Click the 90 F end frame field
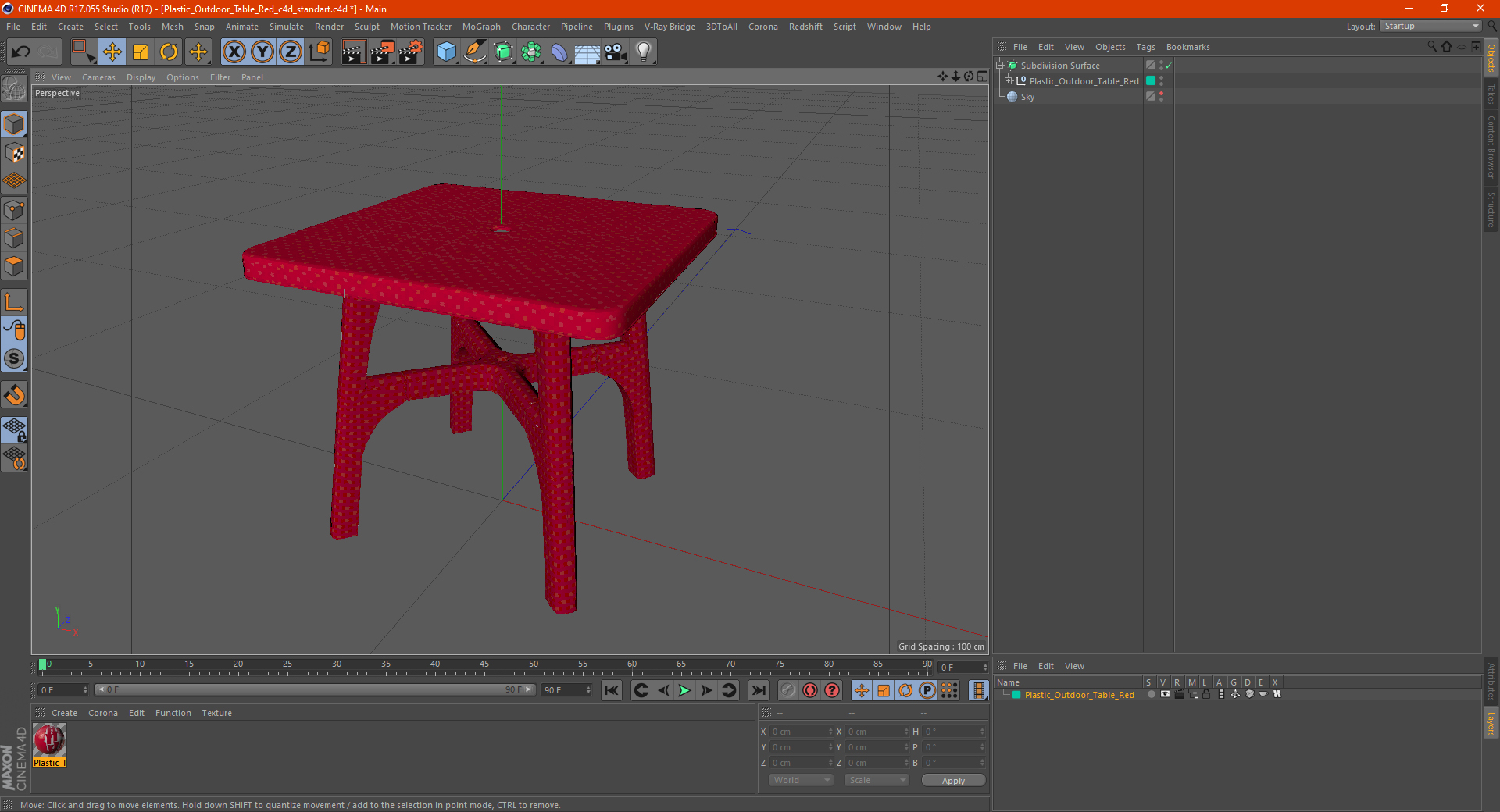The image size is (1500, 812). (x=566, y=690)
